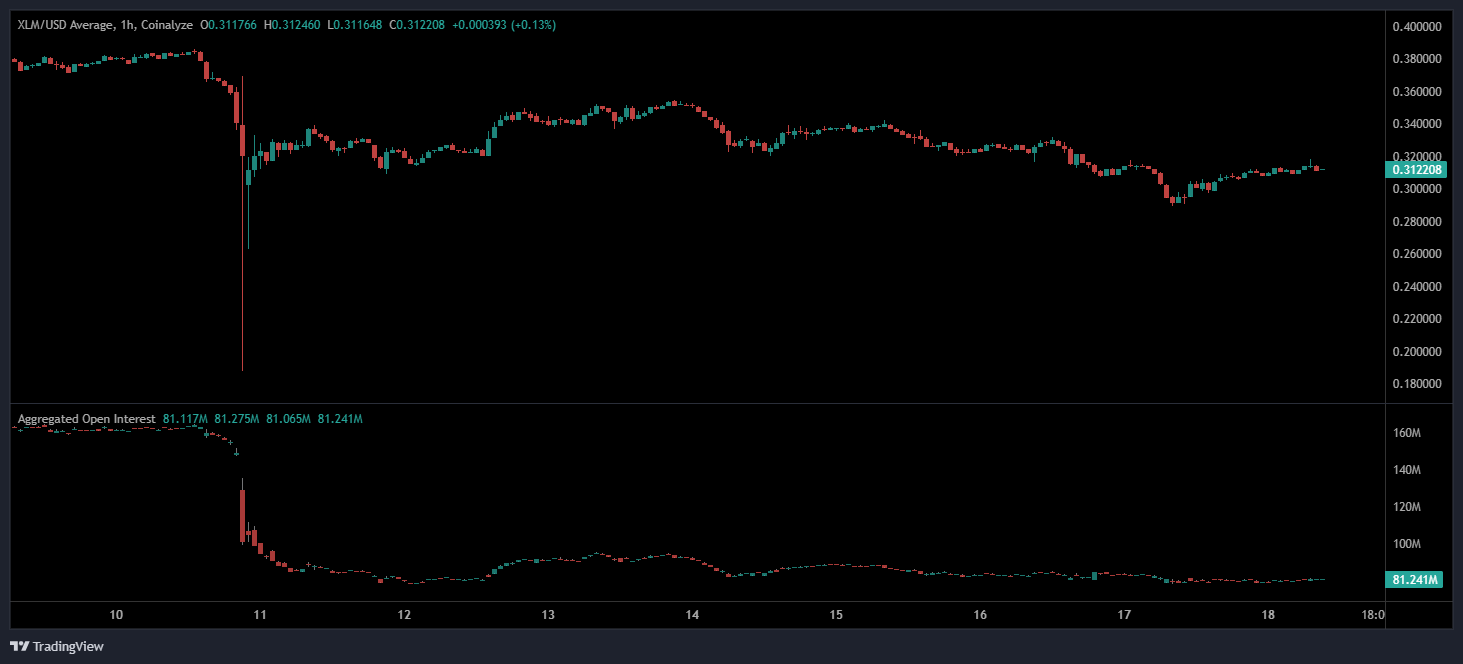Viewport: 1463px width, 664px height.
Task: Click the TradingView brand text link
Action: click(x=68, y=647)
